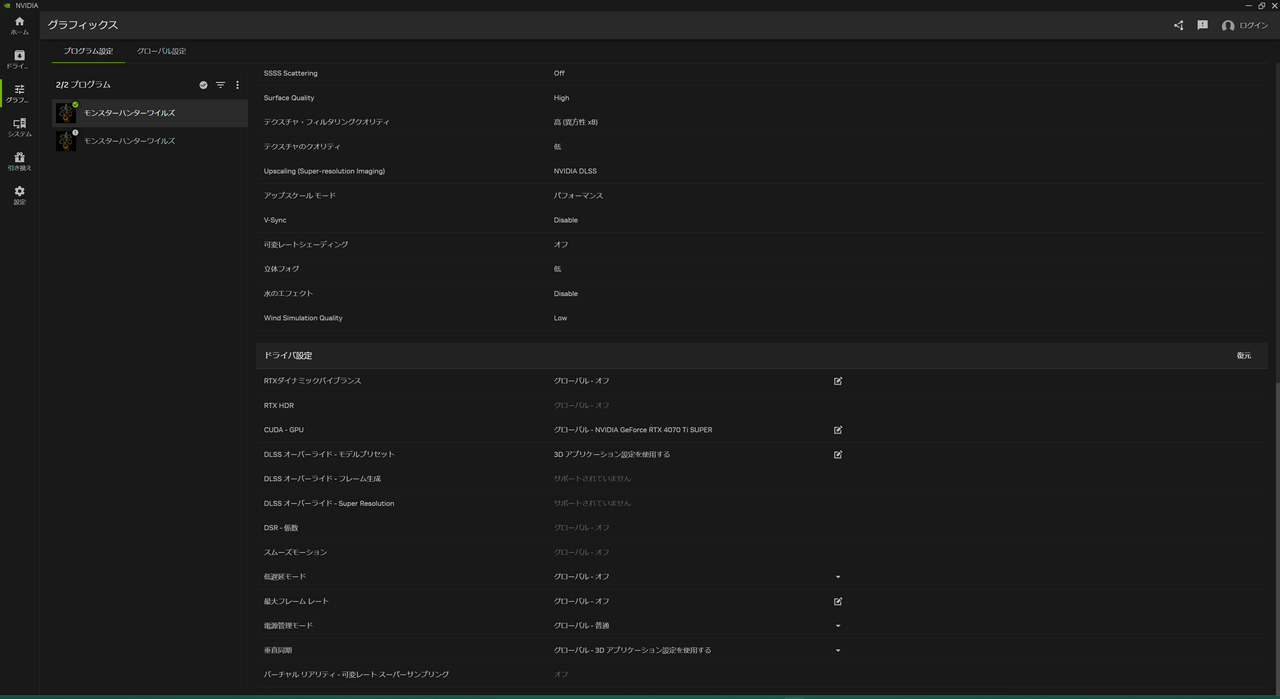Open the program list filter icon
The image size is (1280, 699).
220,85
